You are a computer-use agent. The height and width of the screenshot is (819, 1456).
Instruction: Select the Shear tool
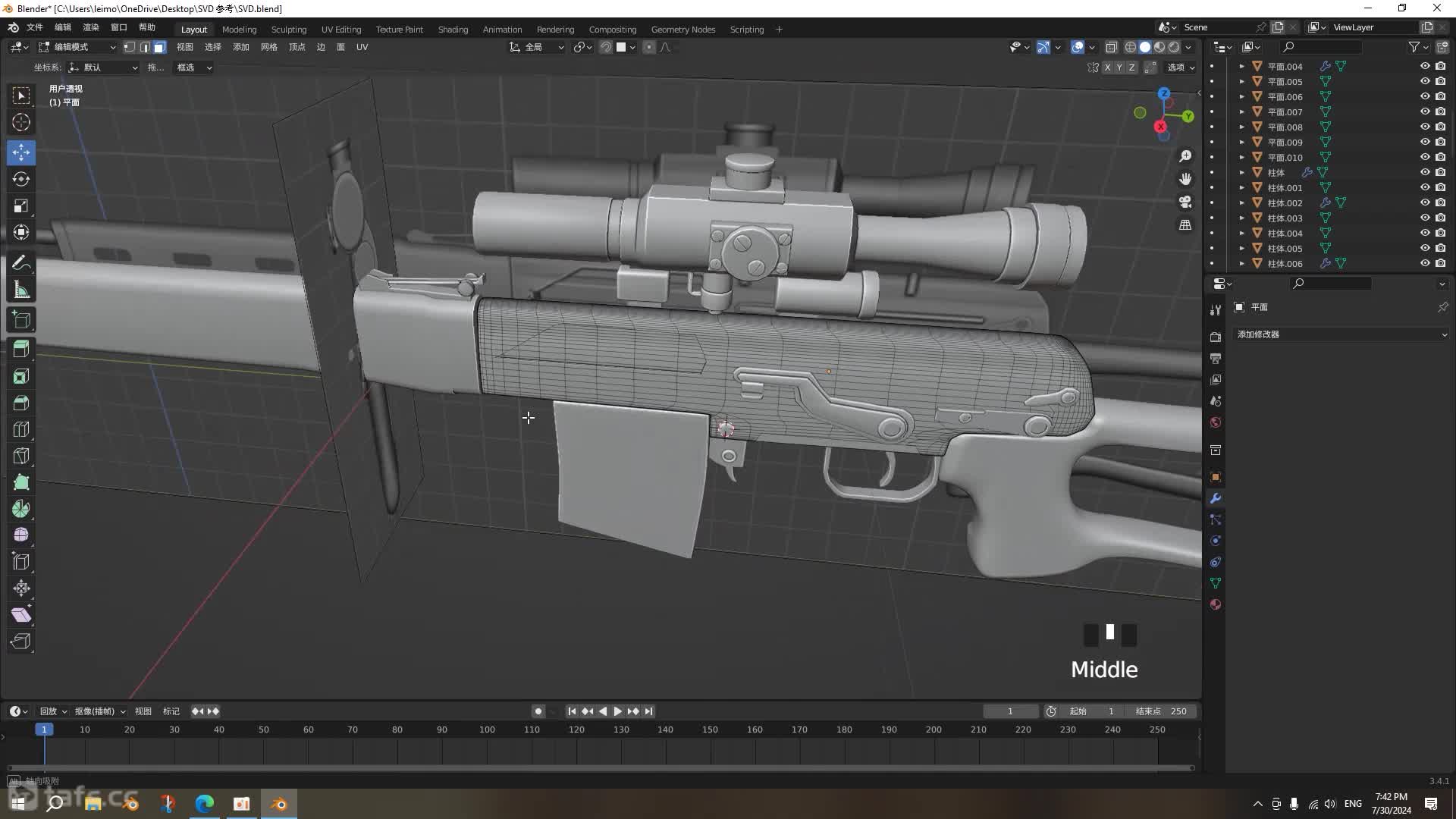point(21,615)
